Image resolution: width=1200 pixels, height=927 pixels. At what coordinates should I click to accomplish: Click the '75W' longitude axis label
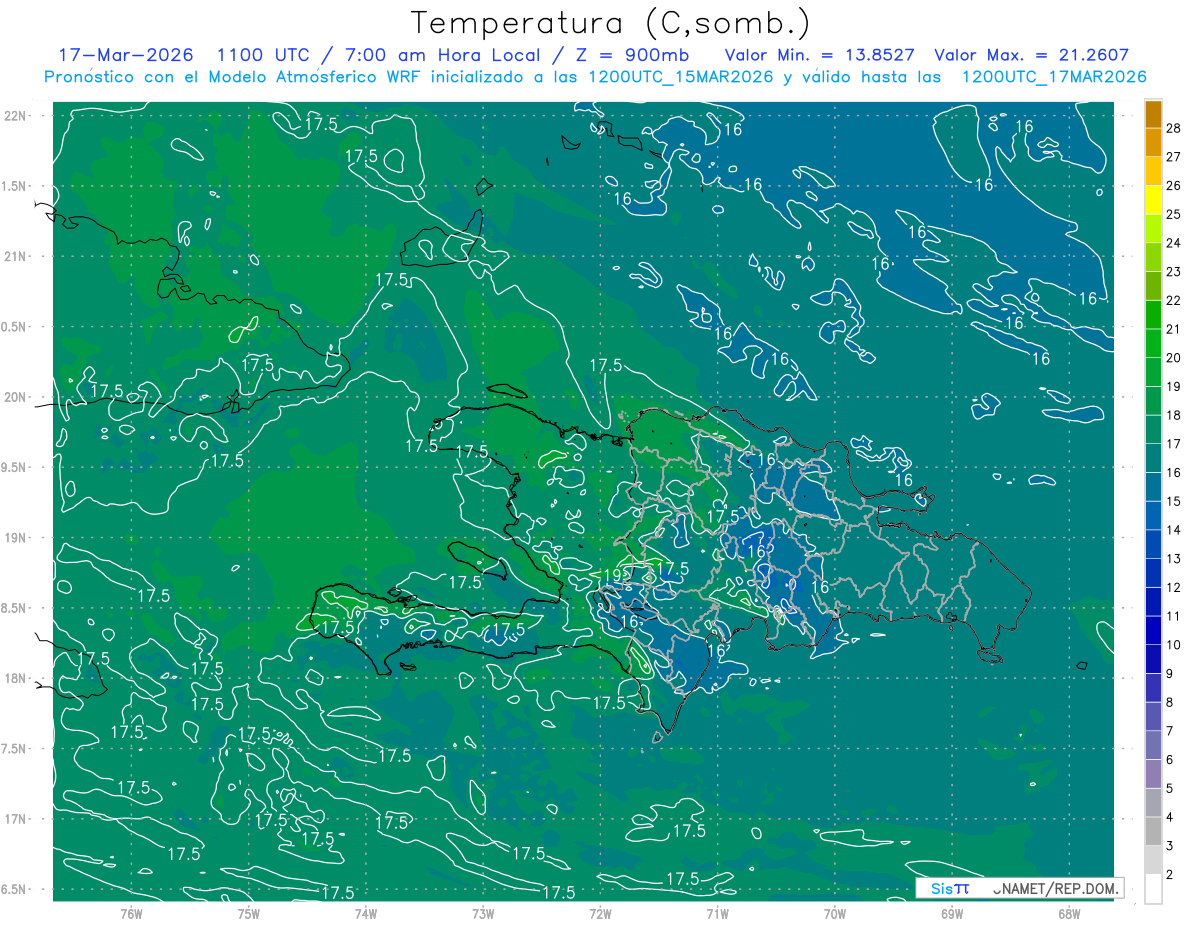248,913
